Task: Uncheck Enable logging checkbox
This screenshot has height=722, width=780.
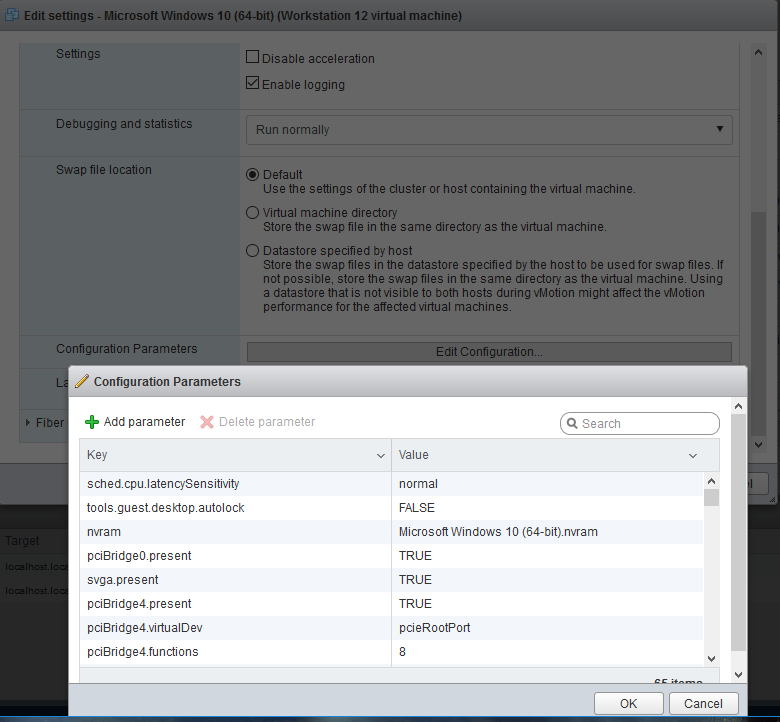Action: (252, 83)
